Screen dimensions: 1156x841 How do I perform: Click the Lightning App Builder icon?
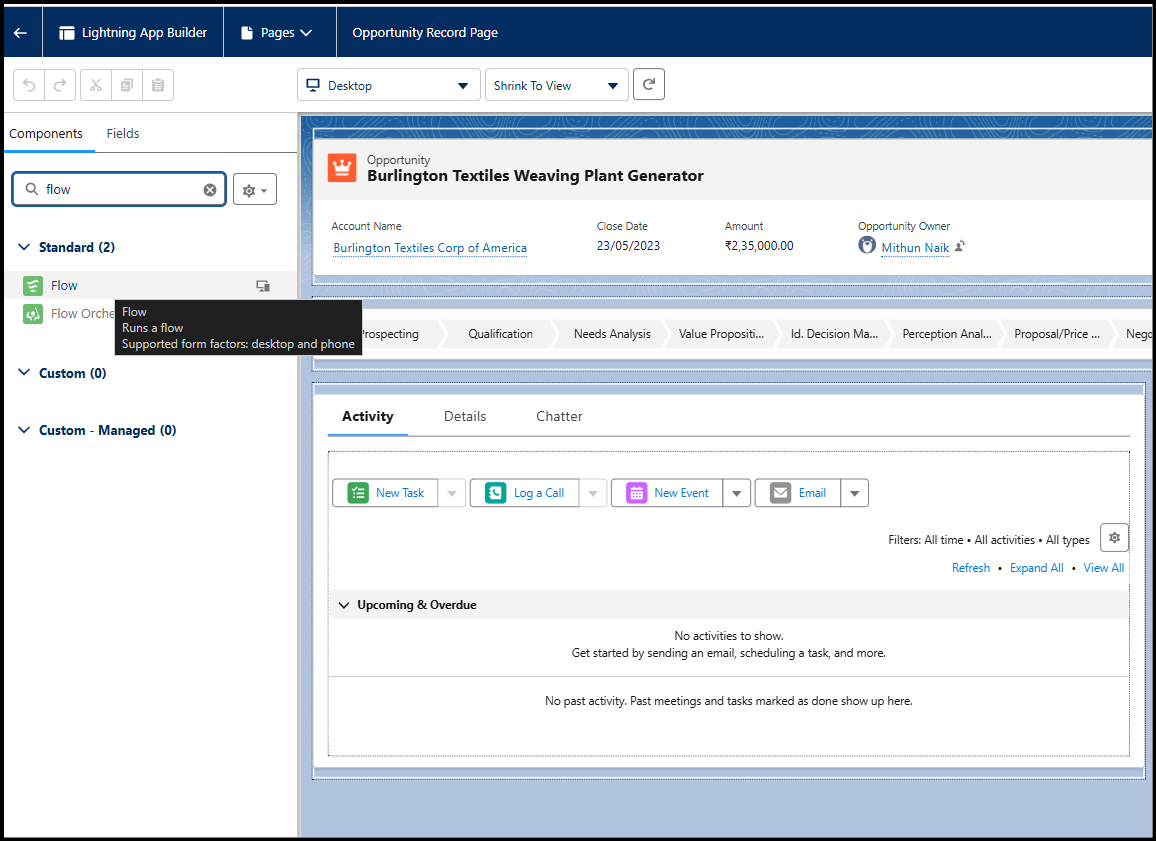pyautogui.click(x=67, y=32)
